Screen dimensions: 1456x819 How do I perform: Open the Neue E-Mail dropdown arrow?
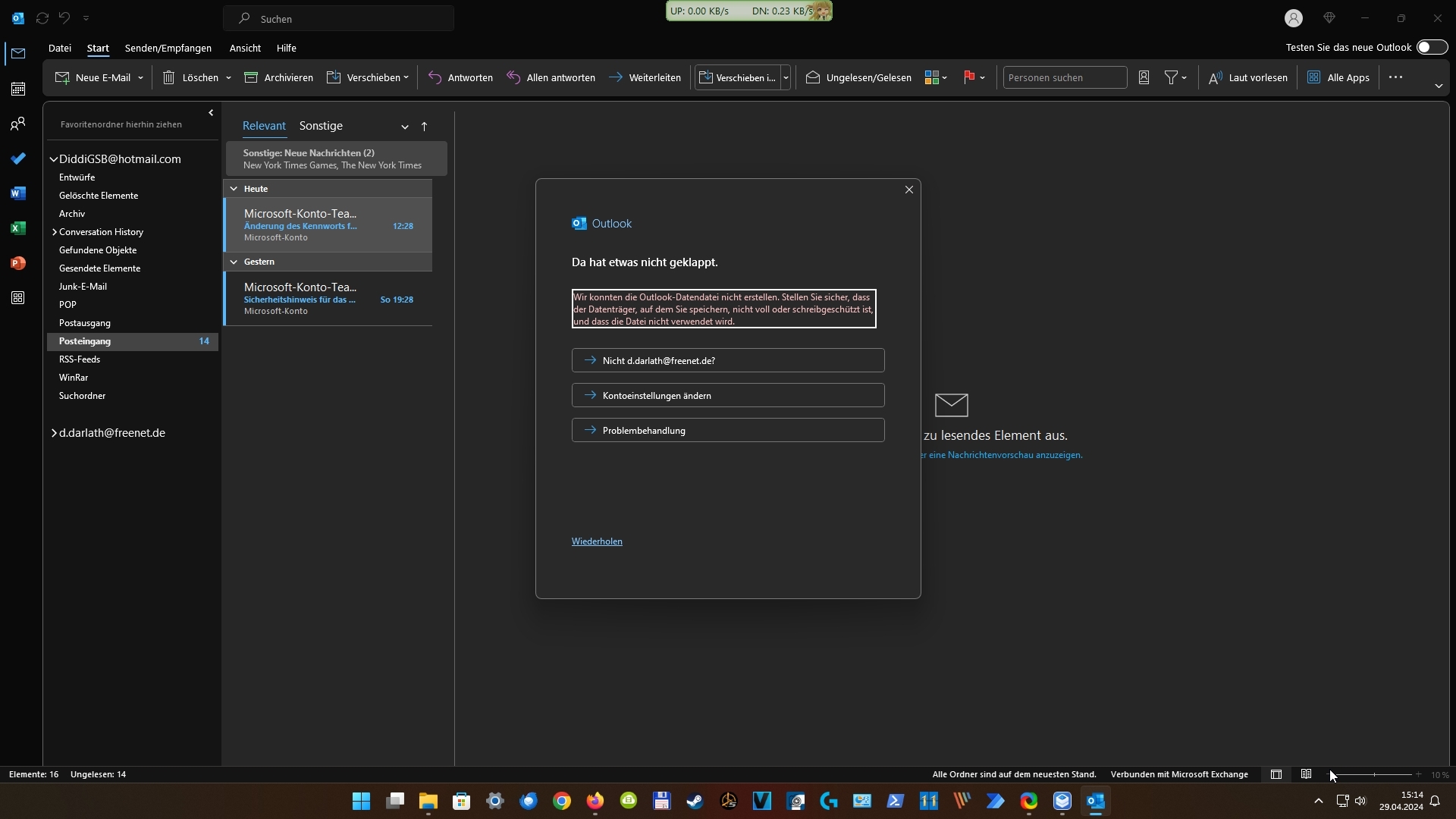[140, 77]
